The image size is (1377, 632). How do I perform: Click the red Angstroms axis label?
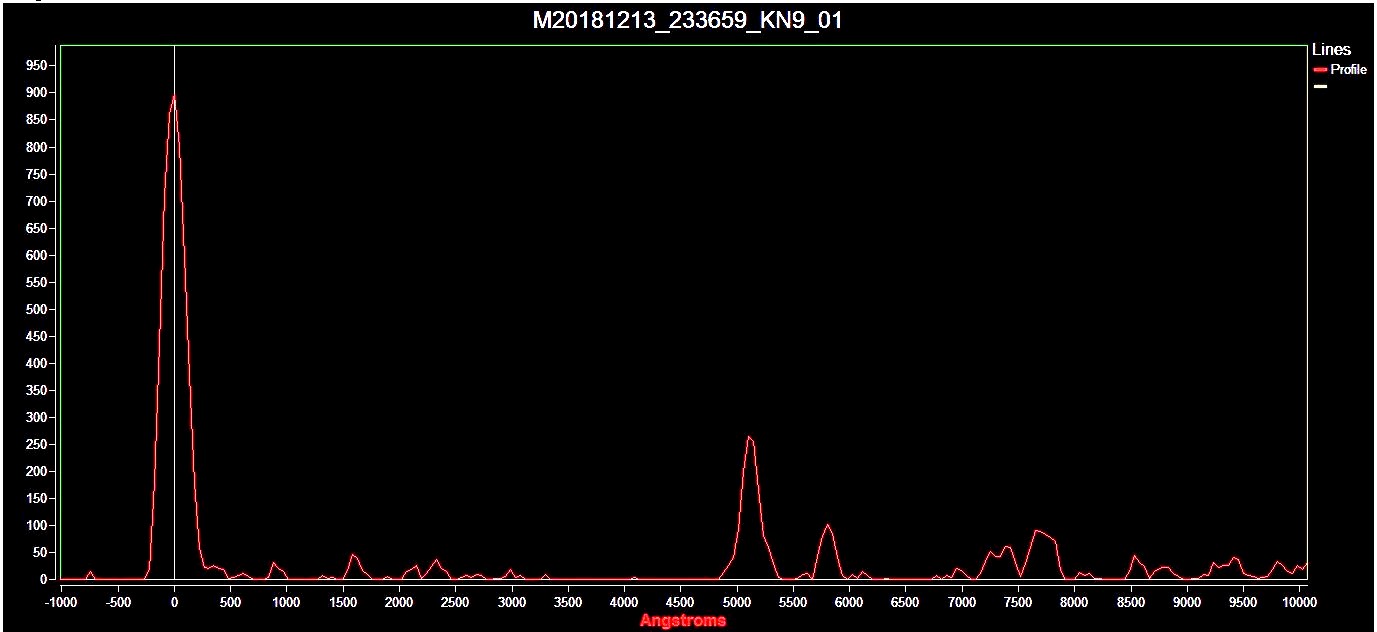683,621
